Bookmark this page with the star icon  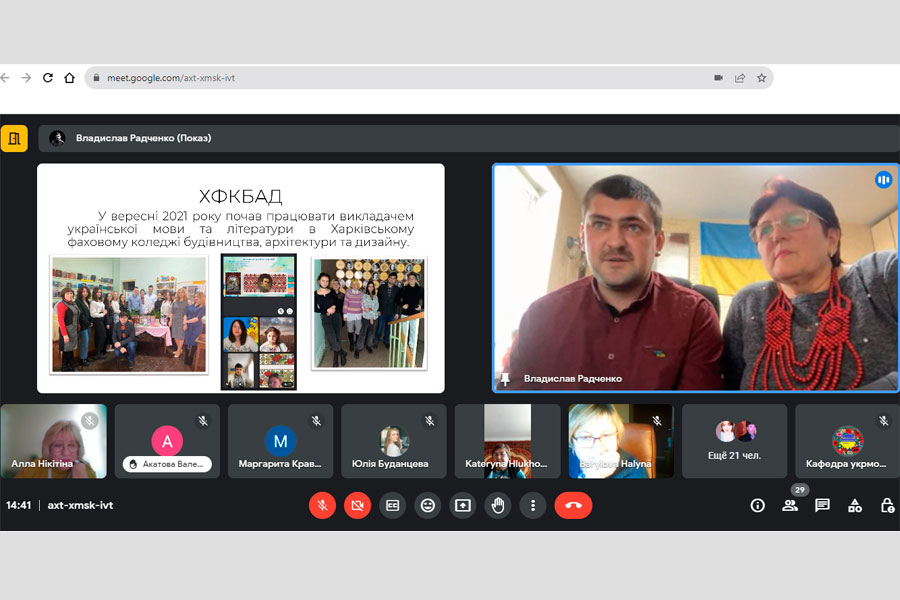coord(761,78)
